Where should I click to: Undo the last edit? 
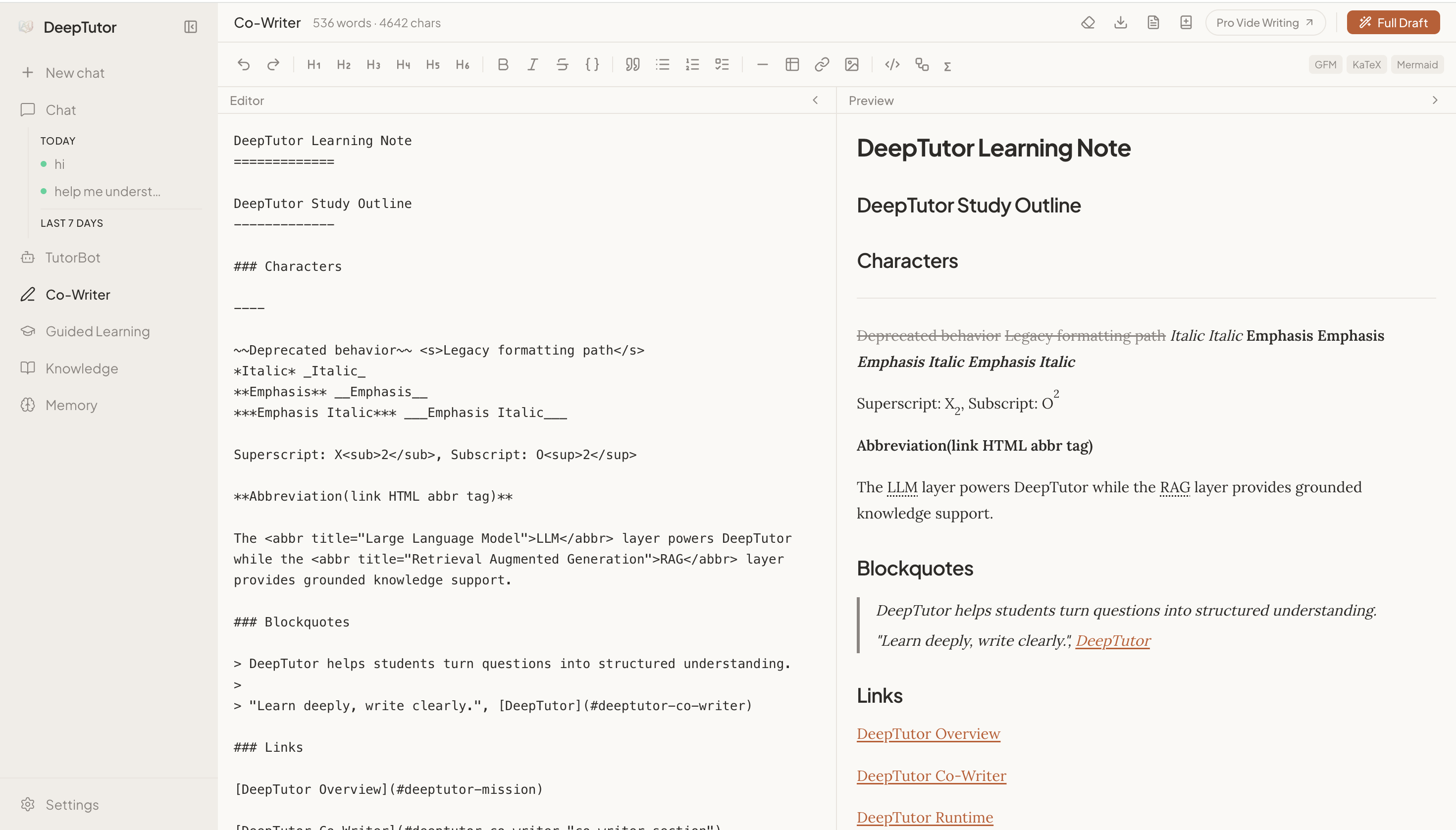pos(245,64)
